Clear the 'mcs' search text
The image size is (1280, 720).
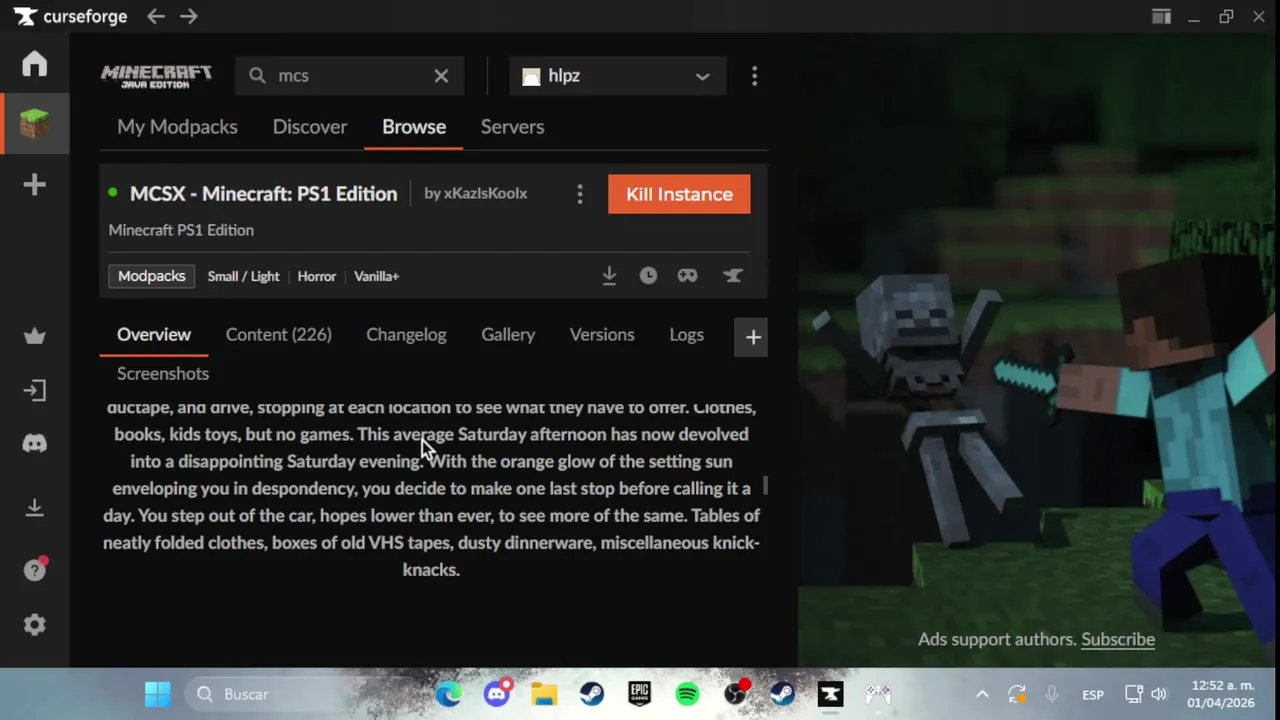click(441, 76)
